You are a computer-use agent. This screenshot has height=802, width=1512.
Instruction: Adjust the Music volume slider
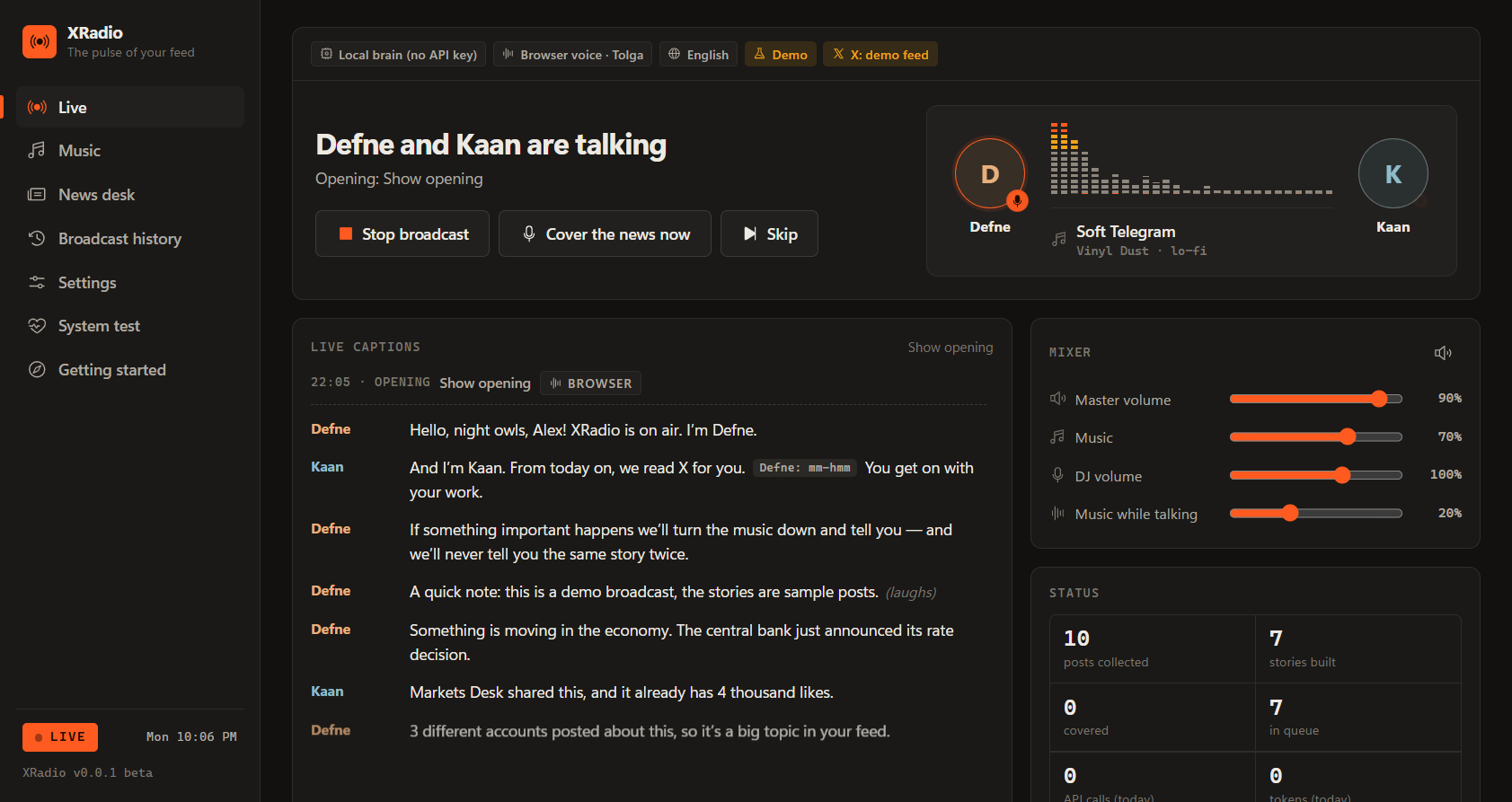pos(1316,437)
